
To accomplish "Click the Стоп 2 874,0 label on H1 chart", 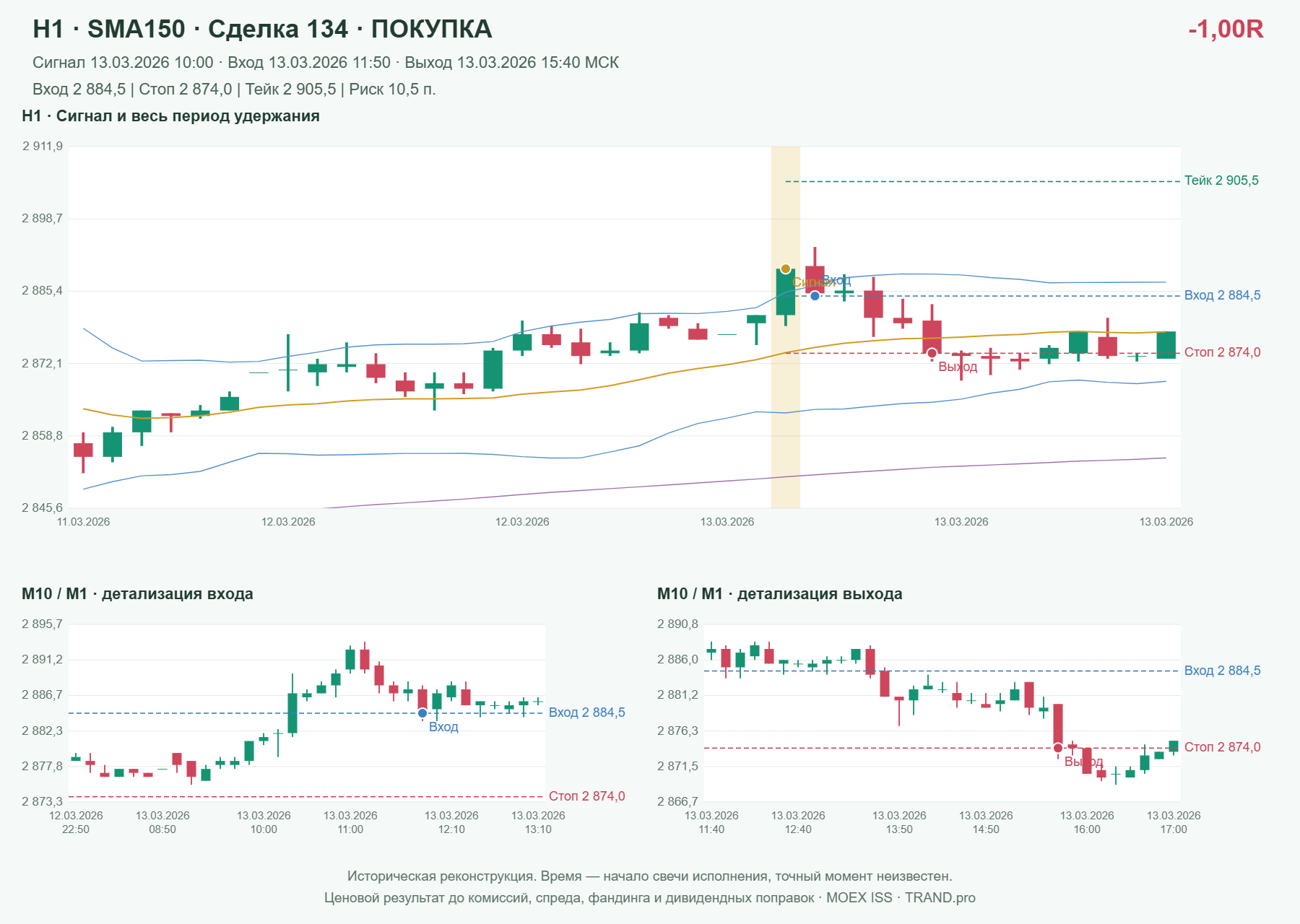I will (x=1223, y=352).
